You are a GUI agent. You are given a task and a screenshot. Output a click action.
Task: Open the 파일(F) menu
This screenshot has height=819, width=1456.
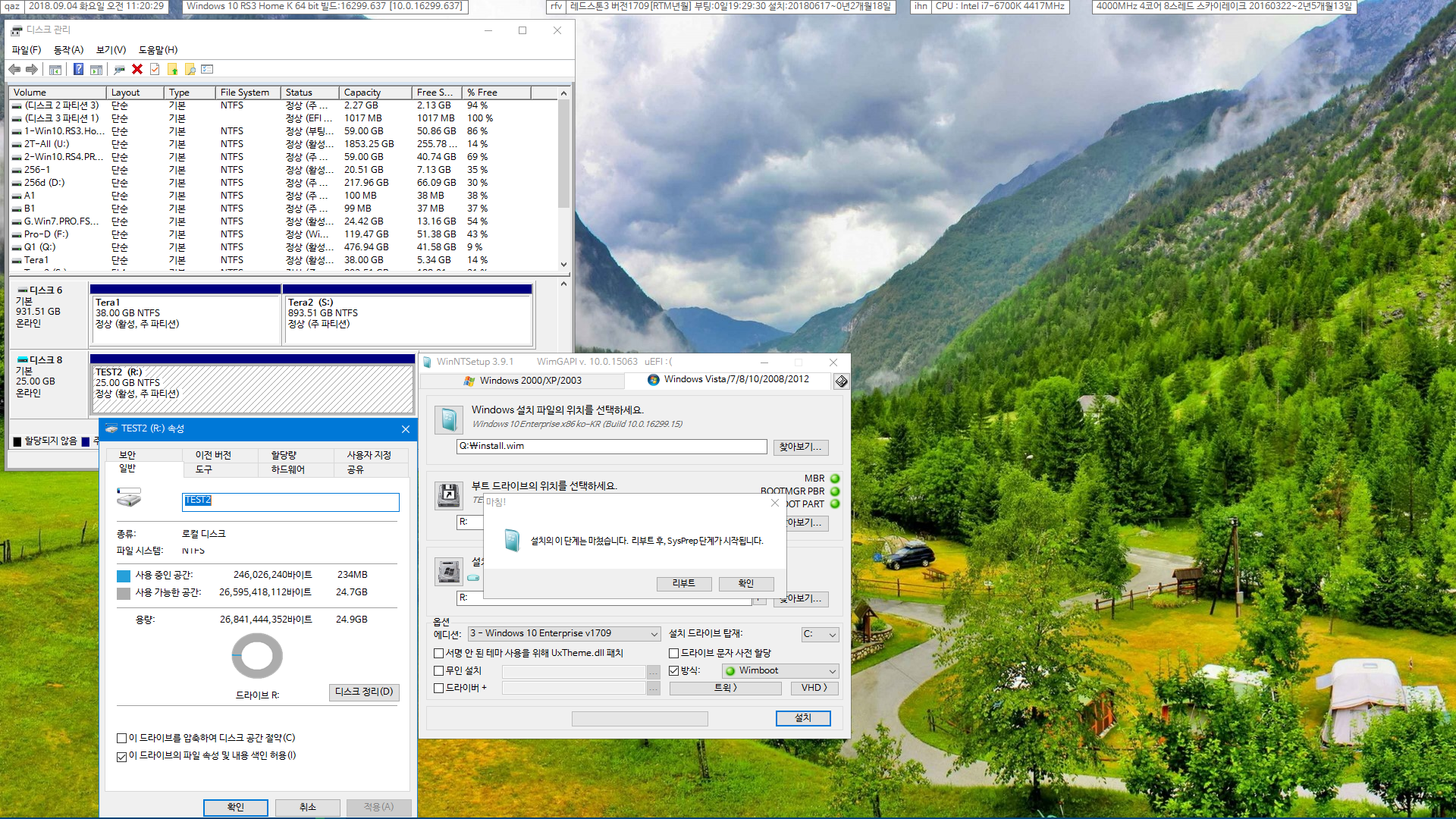(x=27, y=50)
